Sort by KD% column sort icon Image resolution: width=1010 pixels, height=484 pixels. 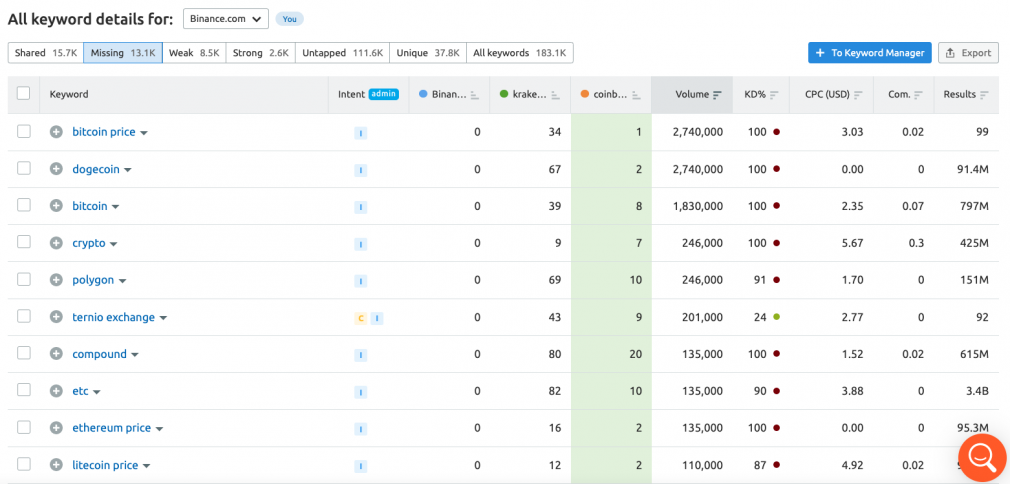coord(774,95)
